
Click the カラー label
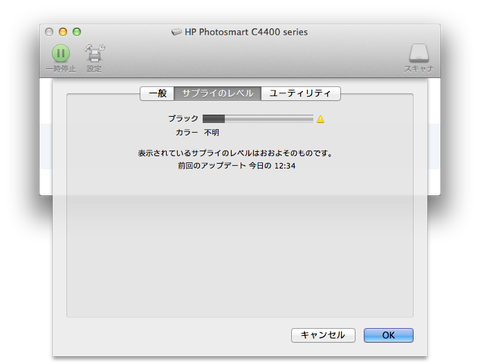[187, 133]
